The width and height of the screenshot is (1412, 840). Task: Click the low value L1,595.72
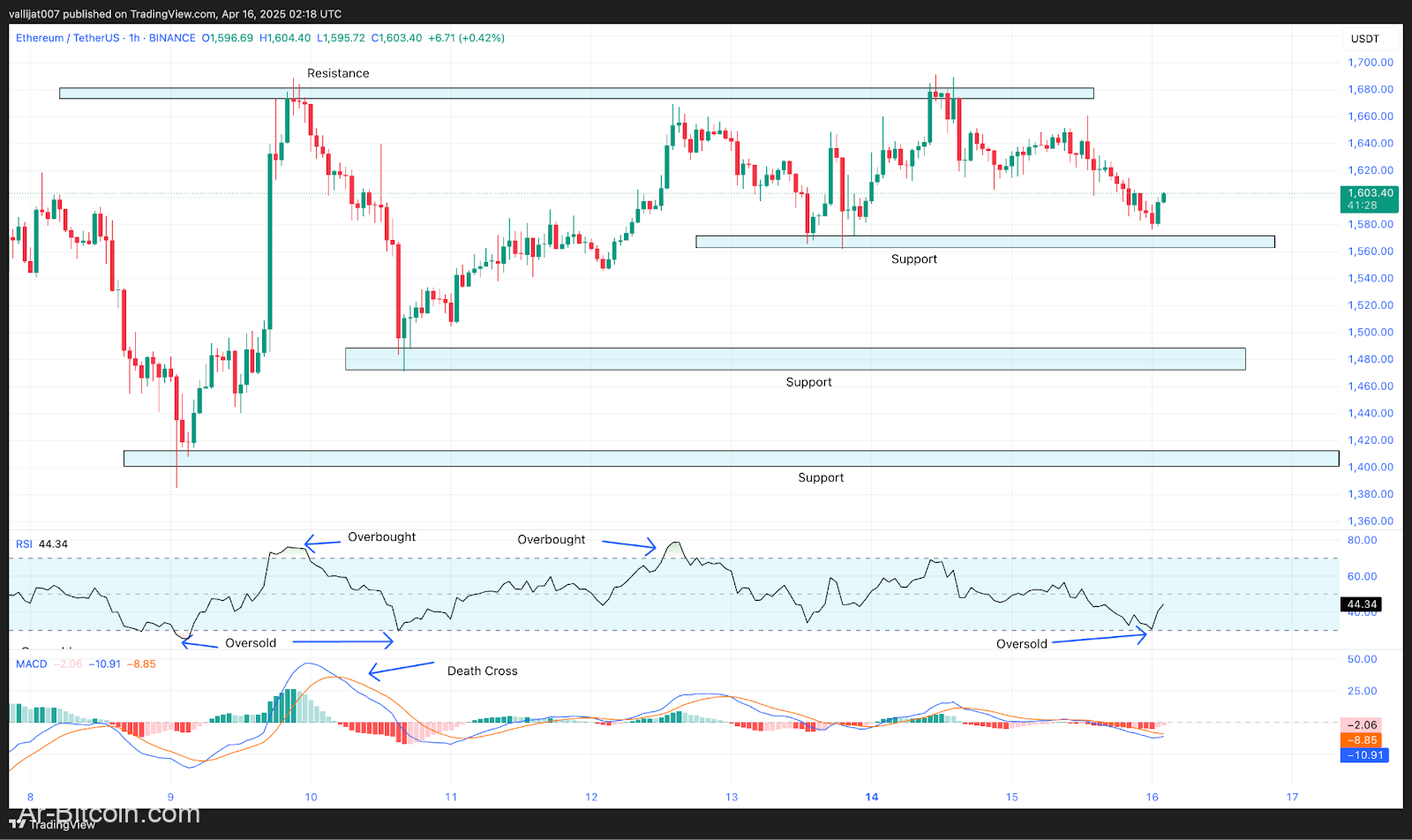342,38
